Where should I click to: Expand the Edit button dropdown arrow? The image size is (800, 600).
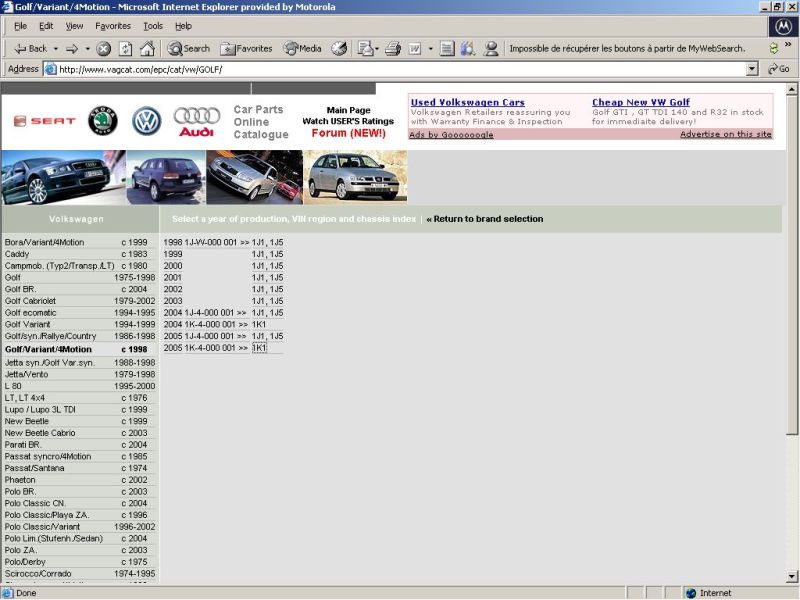pos(431,49)
